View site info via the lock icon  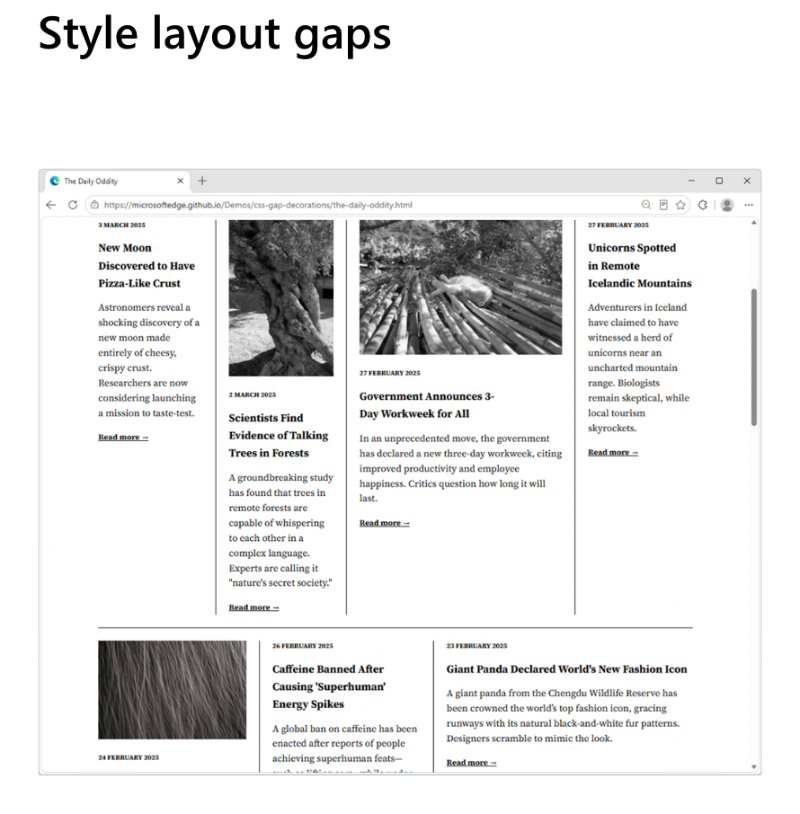point(94,205)
